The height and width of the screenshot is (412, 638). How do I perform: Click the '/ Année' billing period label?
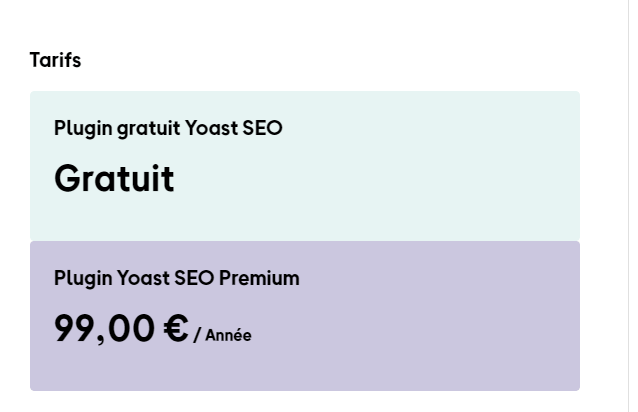tap(222, 335)
